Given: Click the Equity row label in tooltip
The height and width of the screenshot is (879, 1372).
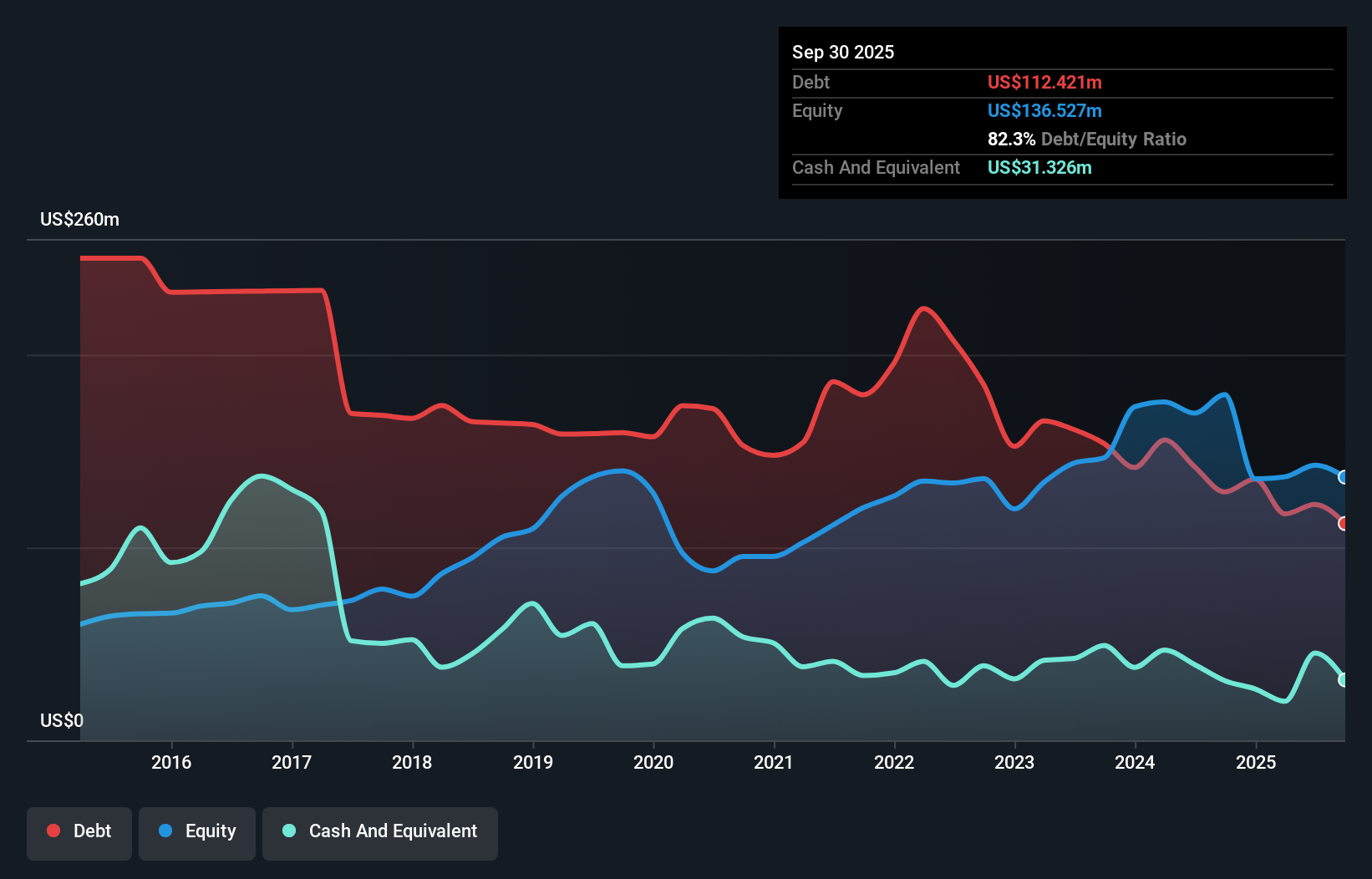Looking at the screenshot, I should 817,110.
